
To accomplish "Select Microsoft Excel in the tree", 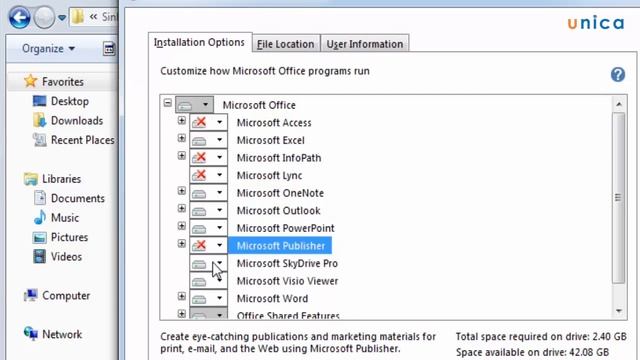I will (271, 140).
